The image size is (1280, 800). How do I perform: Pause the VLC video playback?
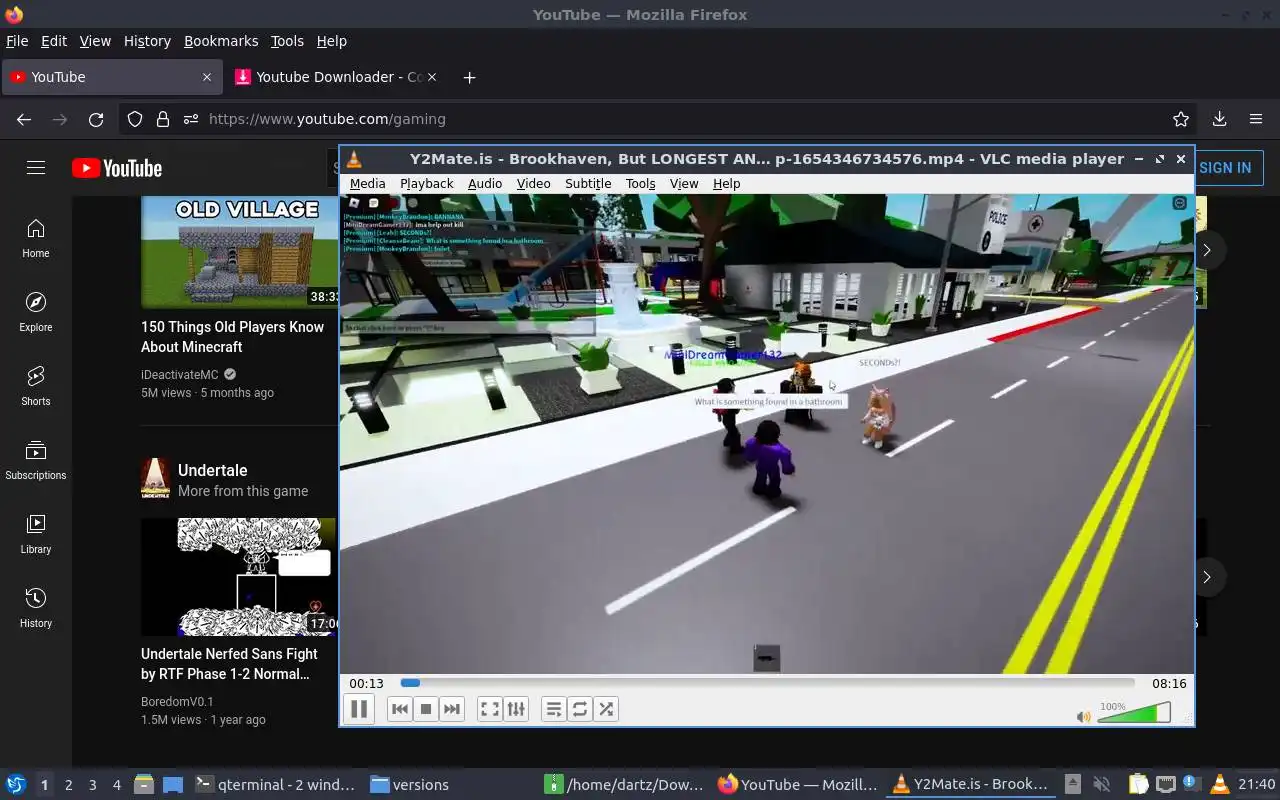(359, 709)
